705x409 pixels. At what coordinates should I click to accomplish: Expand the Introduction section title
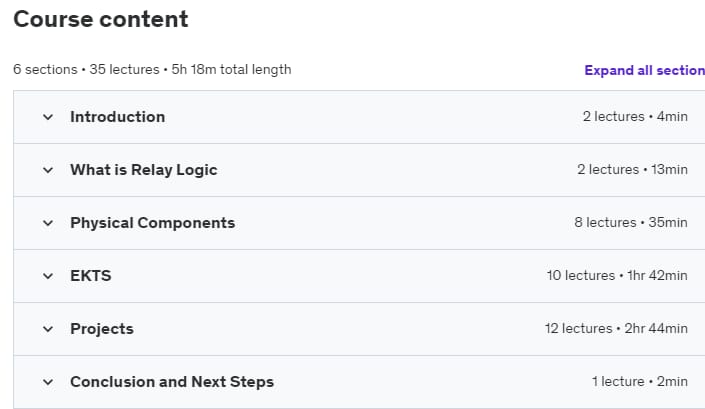117,117
